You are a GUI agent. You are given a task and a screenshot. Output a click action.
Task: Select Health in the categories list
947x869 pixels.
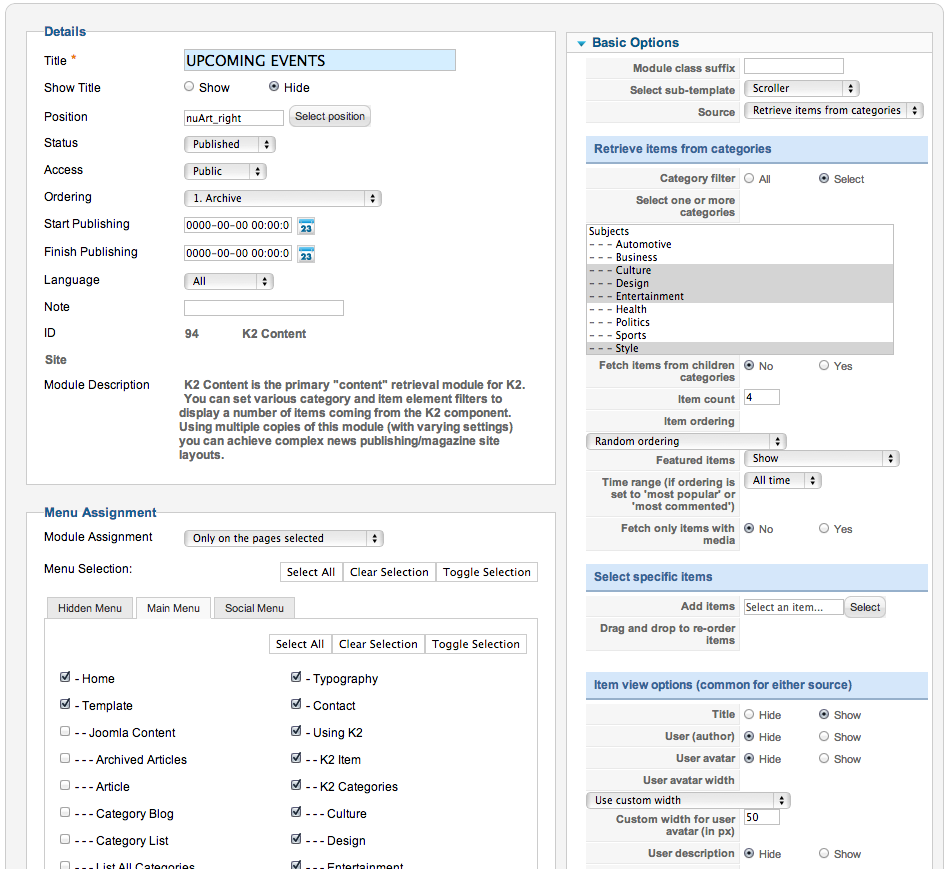pyautogui.click(x=739, y=309)
